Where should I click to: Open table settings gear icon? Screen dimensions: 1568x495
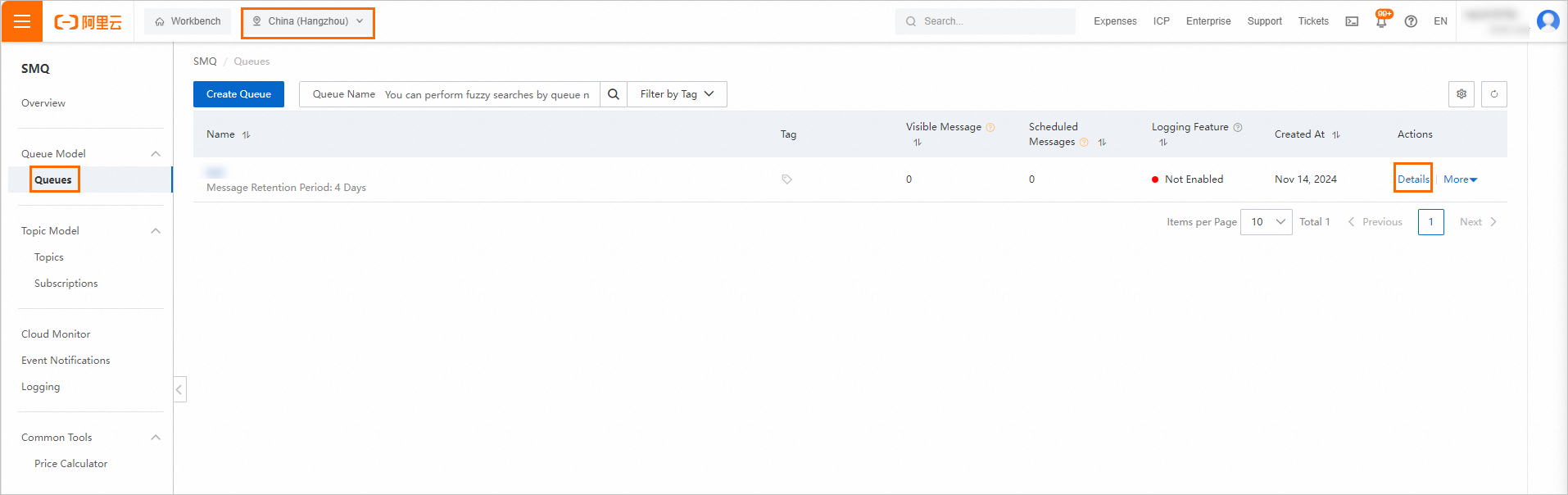[1462, 94]
